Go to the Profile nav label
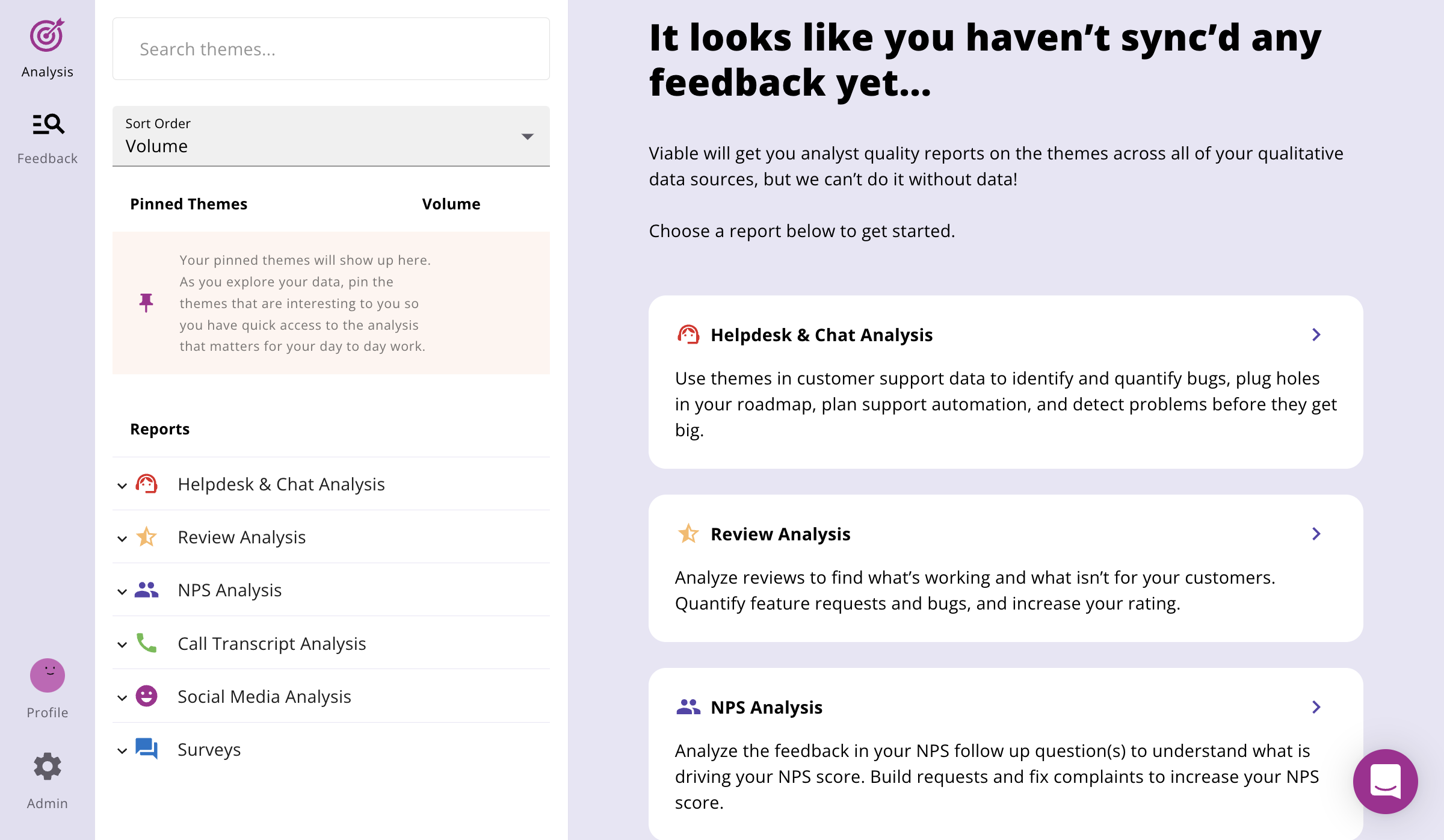This screenshot has width=1444, height=840. point(48,712)
